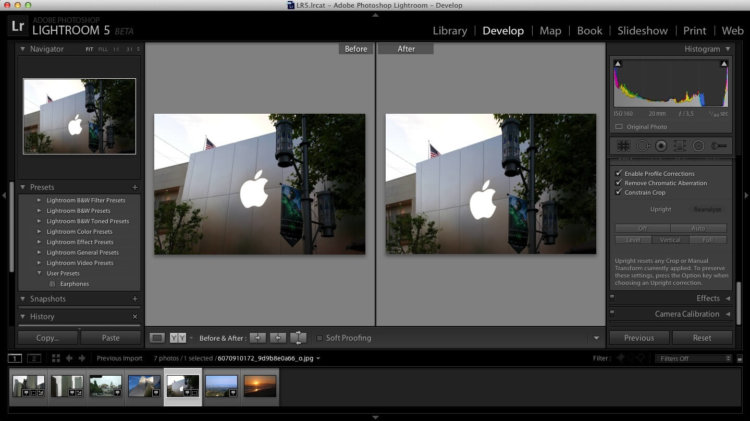Screen dimensions: 750x421
Task: Select the Red Eye Correction tool icon
Action: (x=661, y=145)
